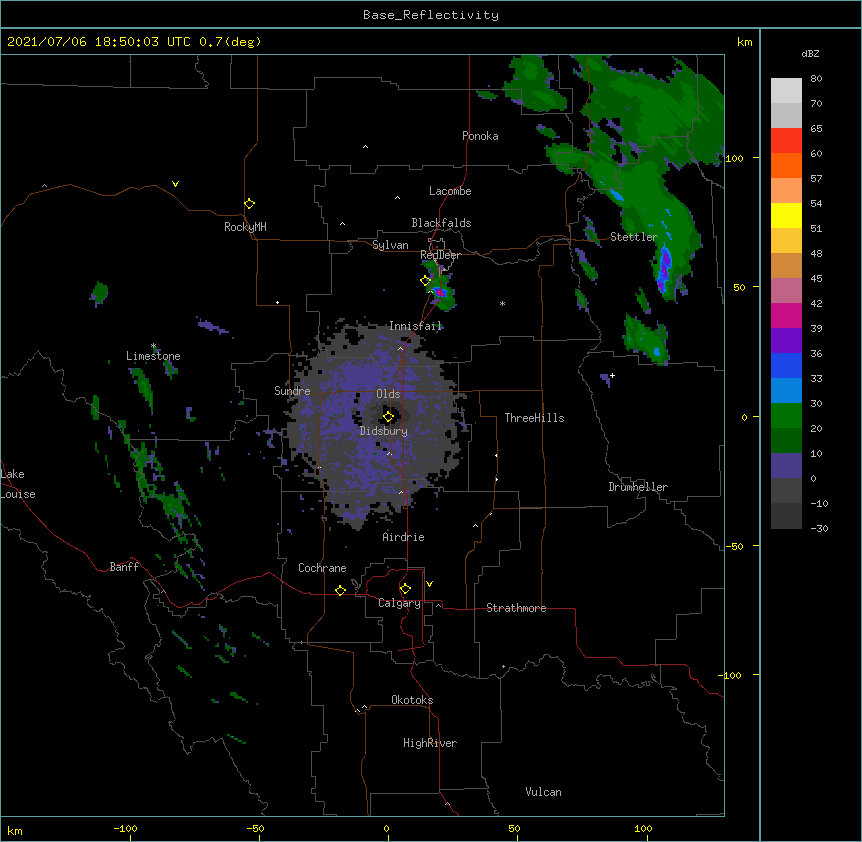Click the white asterisk marker above Limestone
862x842 pixels.
click(154, 346)
